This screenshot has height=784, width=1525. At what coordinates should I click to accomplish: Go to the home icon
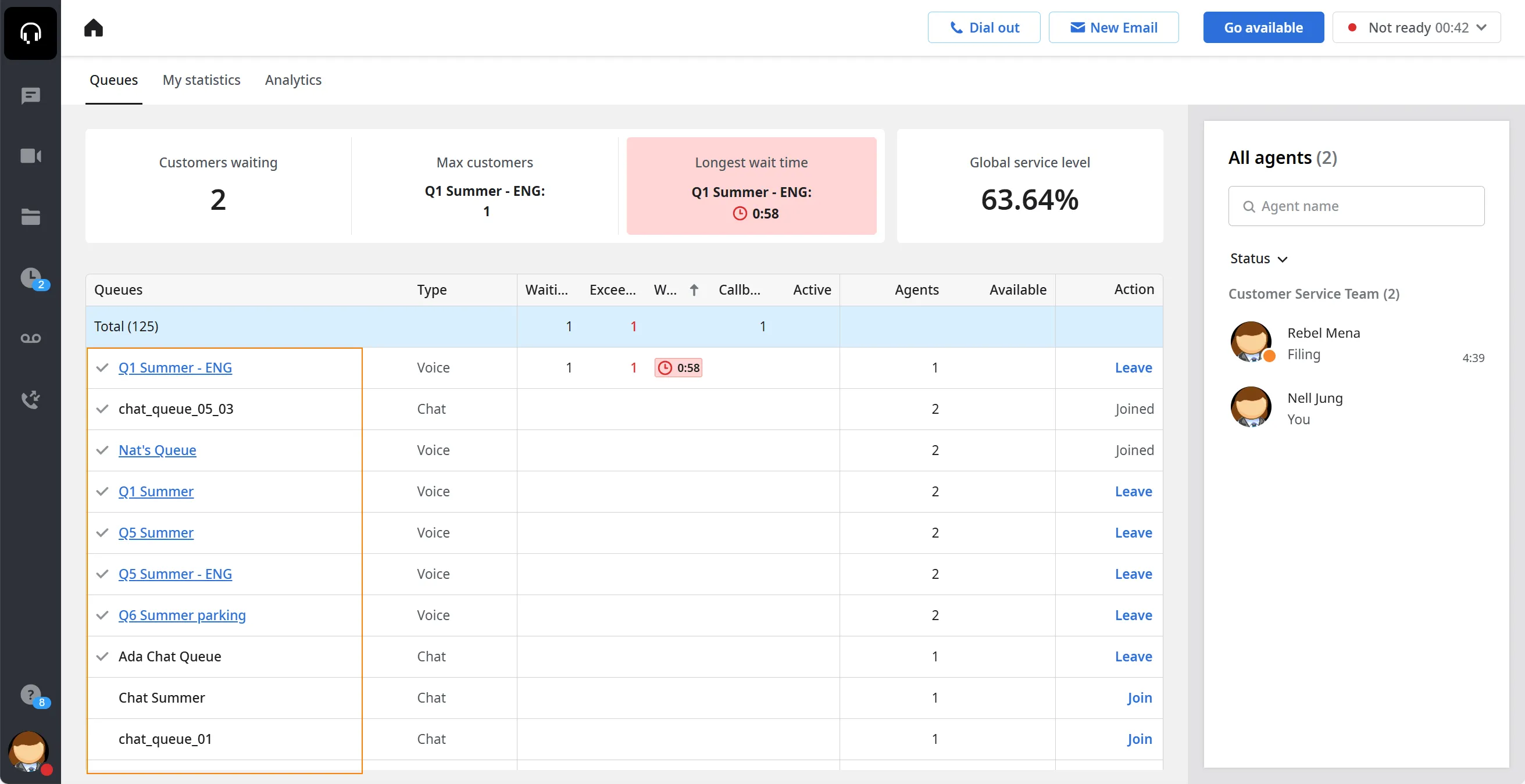point(94,28)
